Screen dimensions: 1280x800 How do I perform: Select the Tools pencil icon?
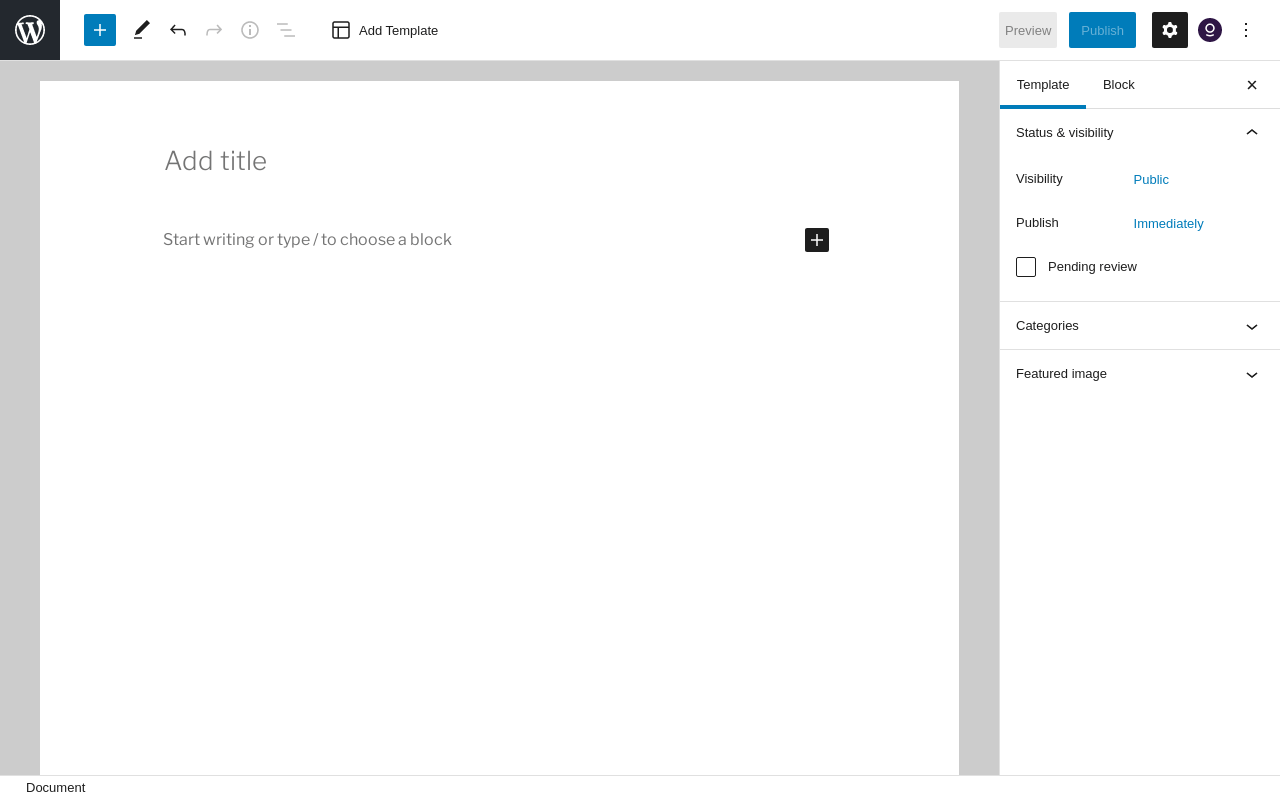tap(142, 30)
